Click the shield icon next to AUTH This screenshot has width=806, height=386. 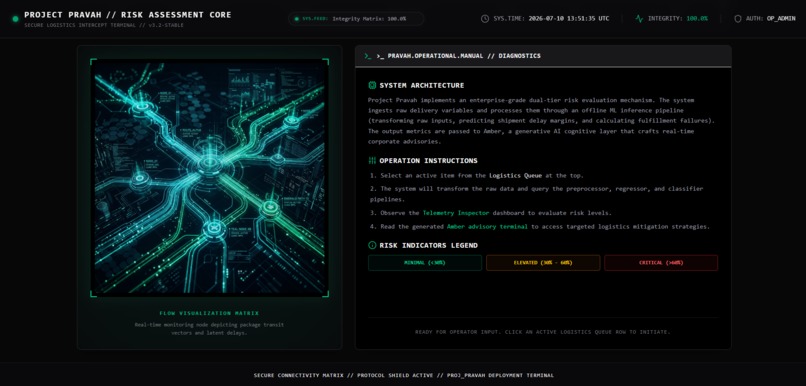click(738, 19)
